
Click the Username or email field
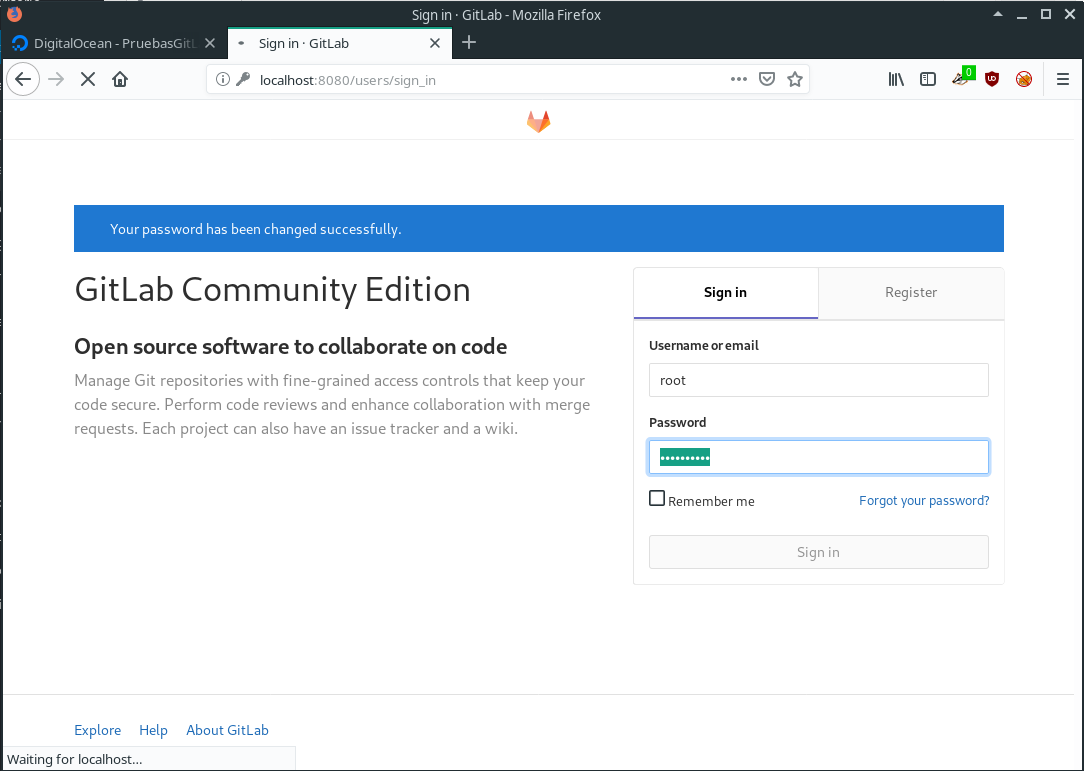pos(818,380)
